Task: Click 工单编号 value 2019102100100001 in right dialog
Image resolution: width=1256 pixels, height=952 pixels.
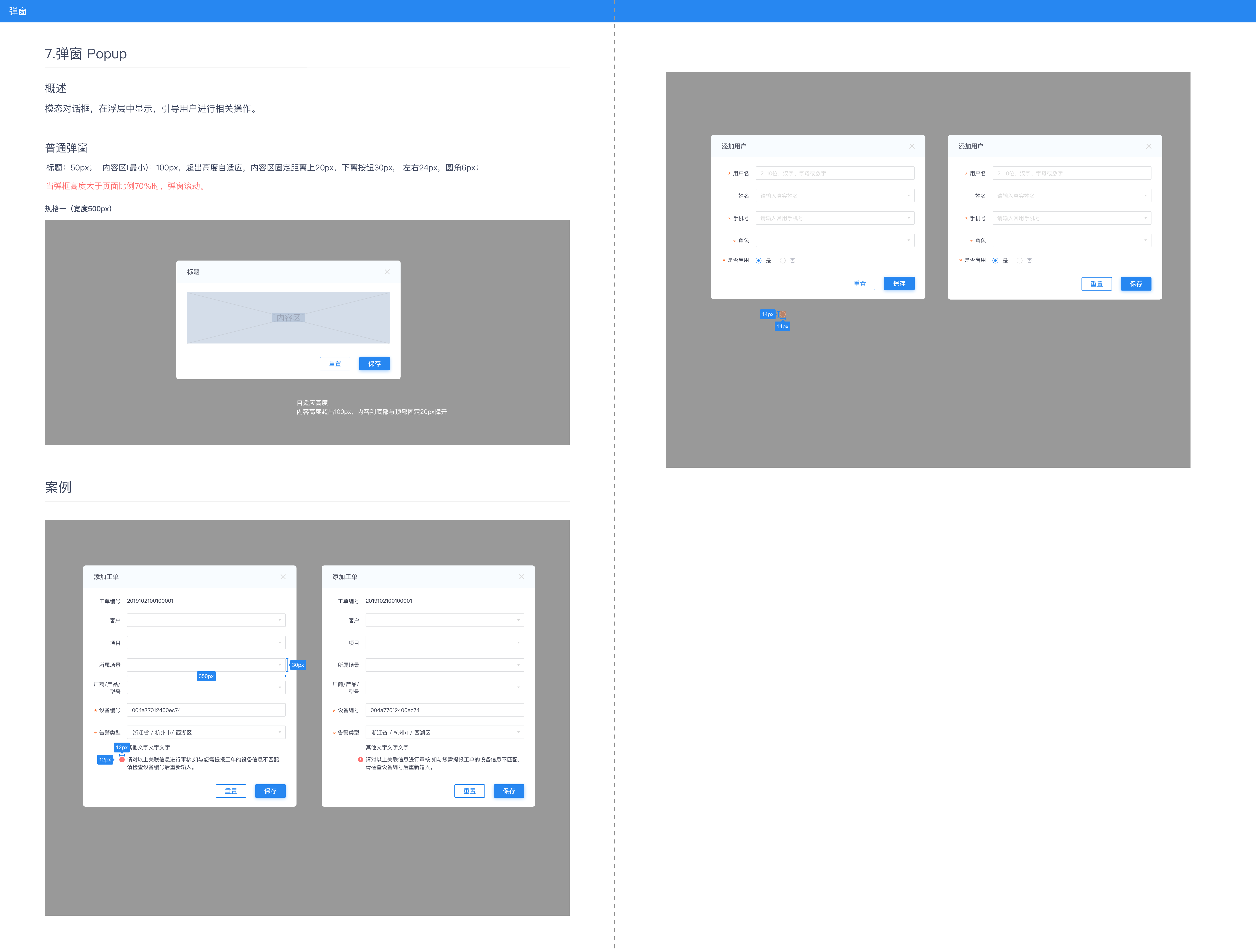Action: [389, 601]
